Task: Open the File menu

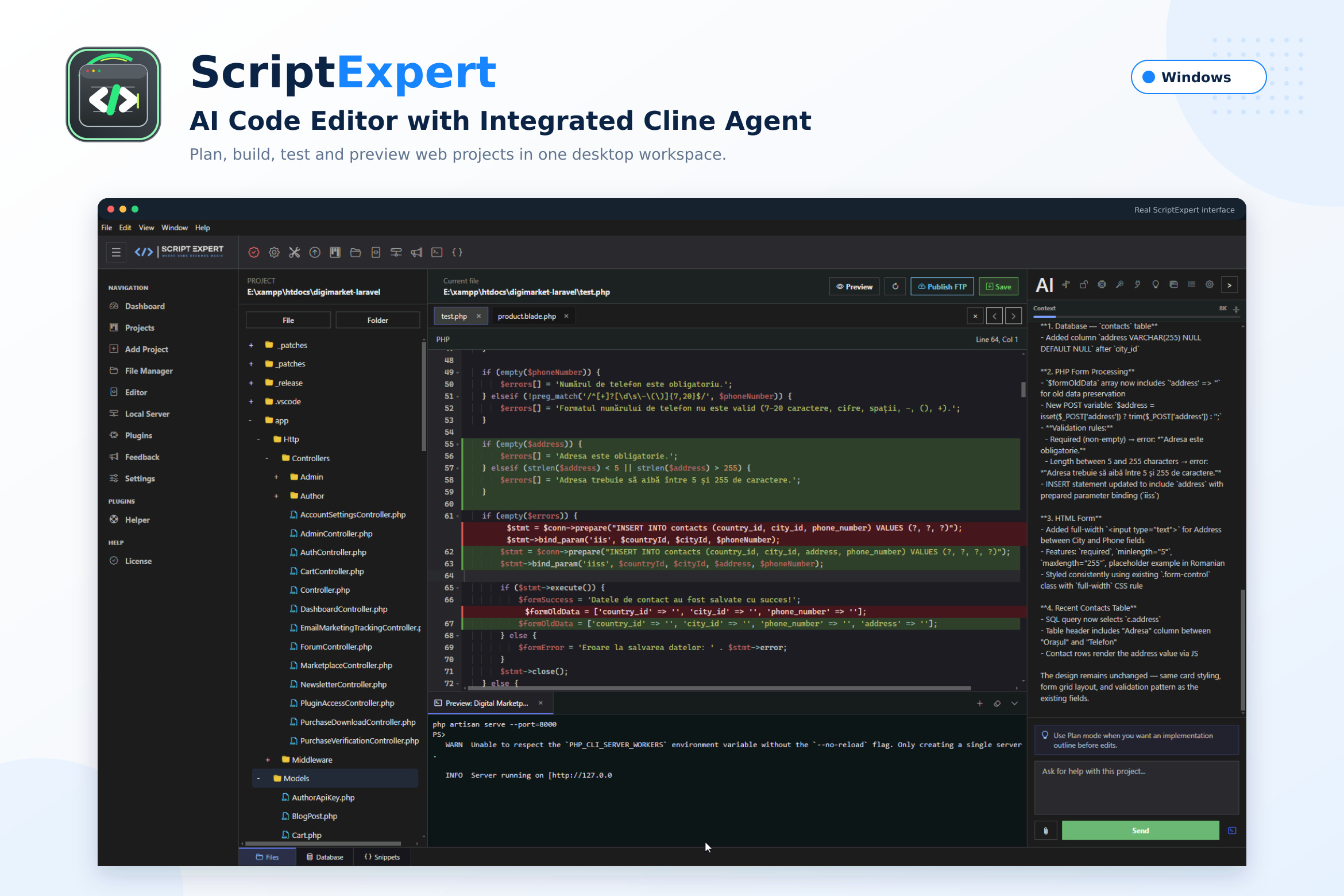Action: click(x=107, y=227)
